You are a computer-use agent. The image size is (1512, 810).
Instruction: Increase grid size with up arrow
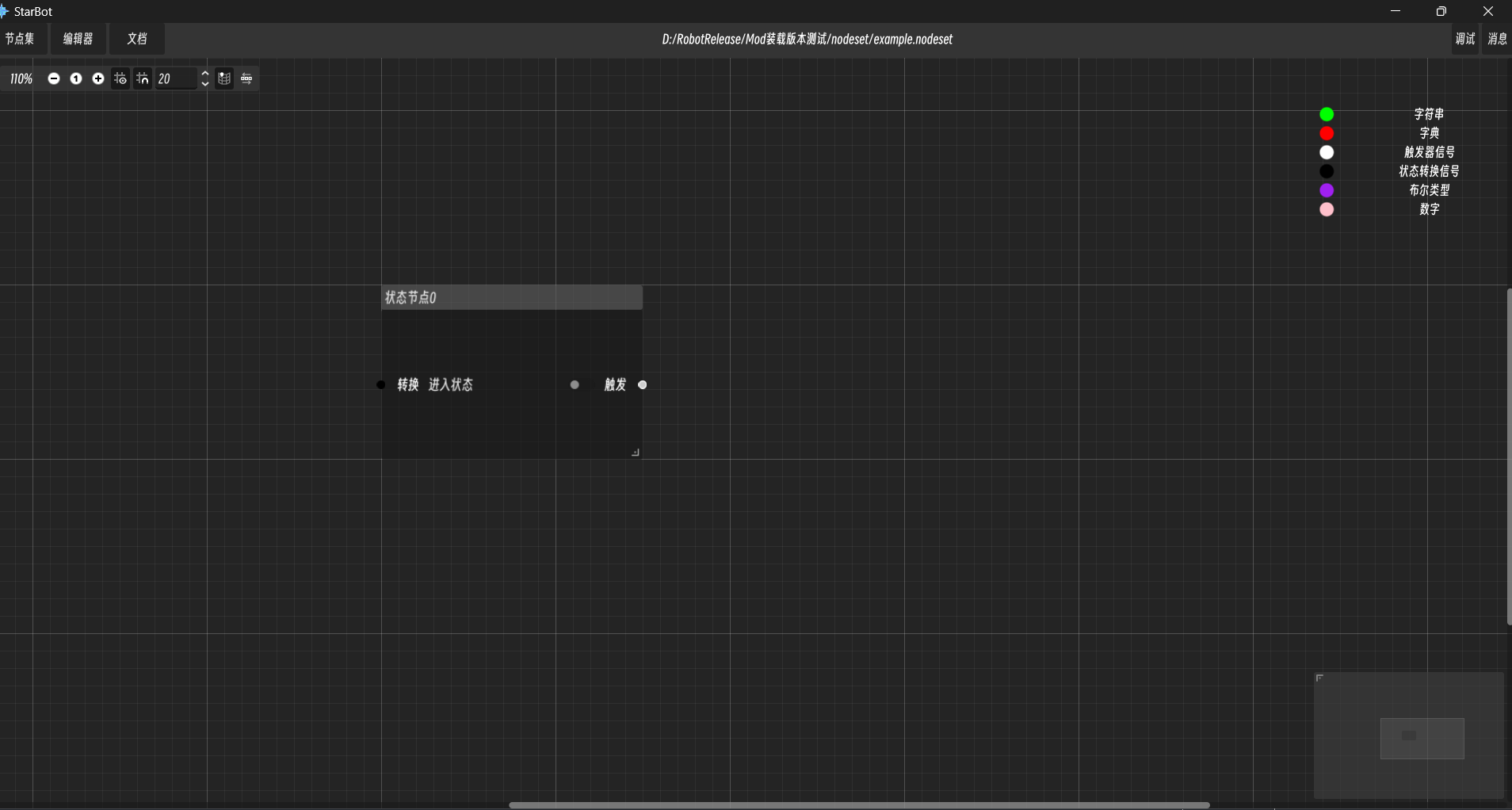(205, 74)
